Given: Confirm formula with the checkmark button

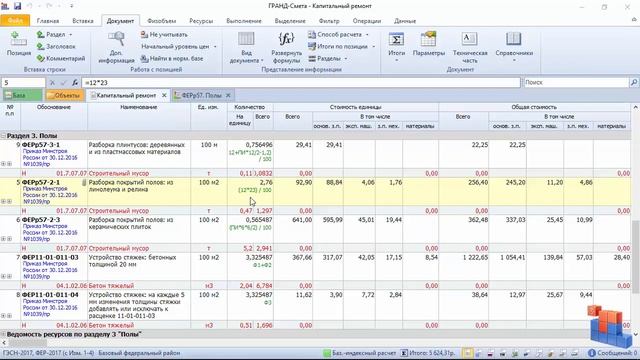Looking at the screenshot, I should (63, 82).
